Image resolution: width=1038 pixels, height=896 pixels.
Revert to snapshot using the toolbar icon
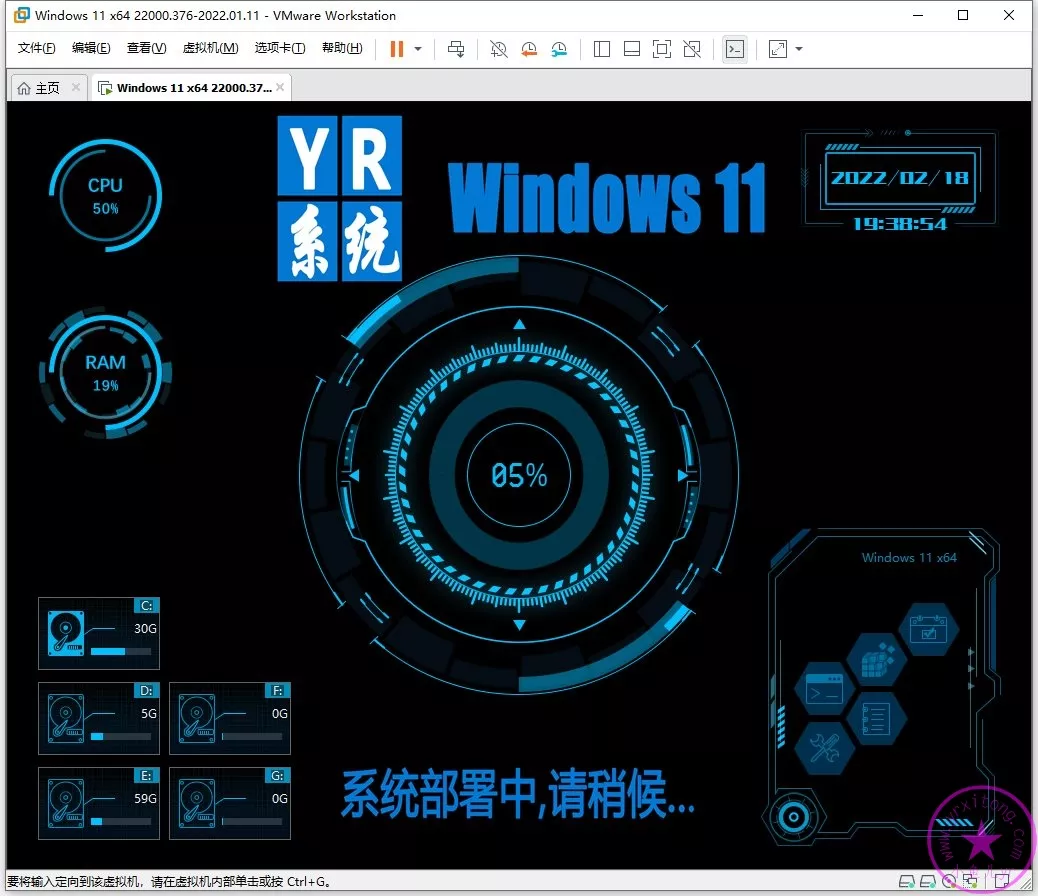click(x=529, y=49)
